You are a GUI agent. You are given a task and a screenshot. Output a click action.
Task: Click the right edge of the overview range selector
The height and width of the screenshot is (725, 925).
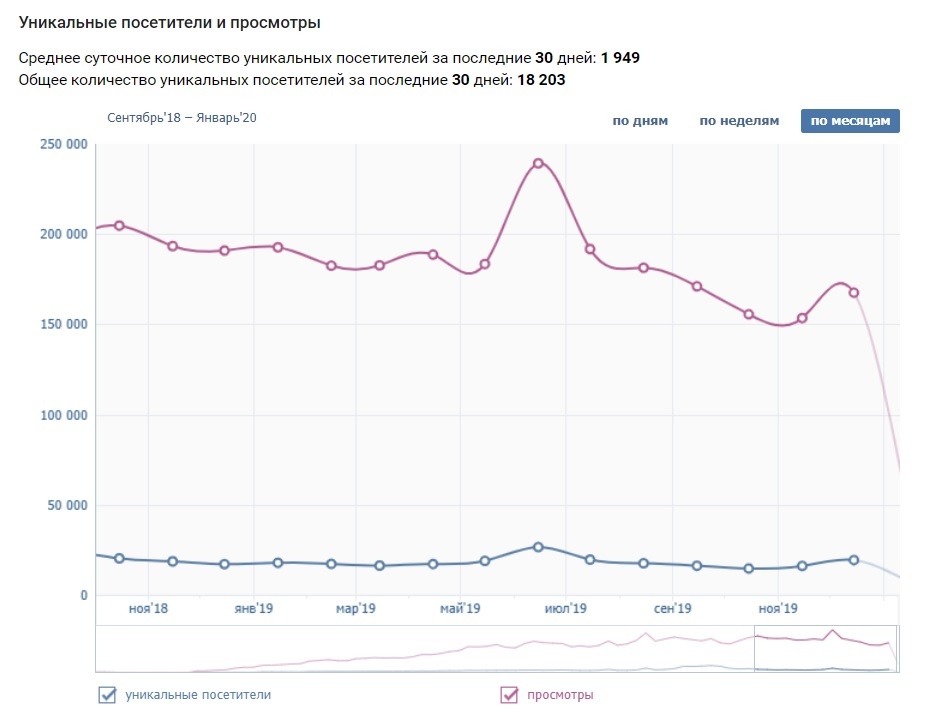point(897,649)
